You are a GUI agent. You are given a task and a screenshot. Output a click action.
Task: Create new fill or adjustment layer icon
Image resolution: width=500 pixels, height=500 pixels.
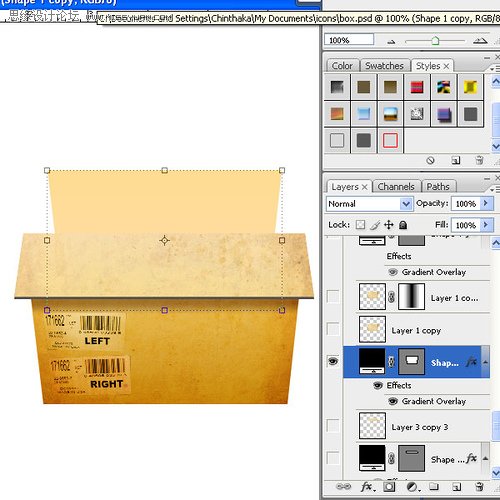click(413, 487)
